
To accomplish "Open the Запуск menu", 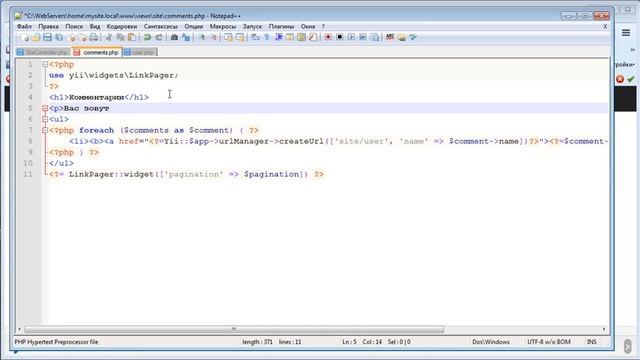I will [x=252, y=27].
